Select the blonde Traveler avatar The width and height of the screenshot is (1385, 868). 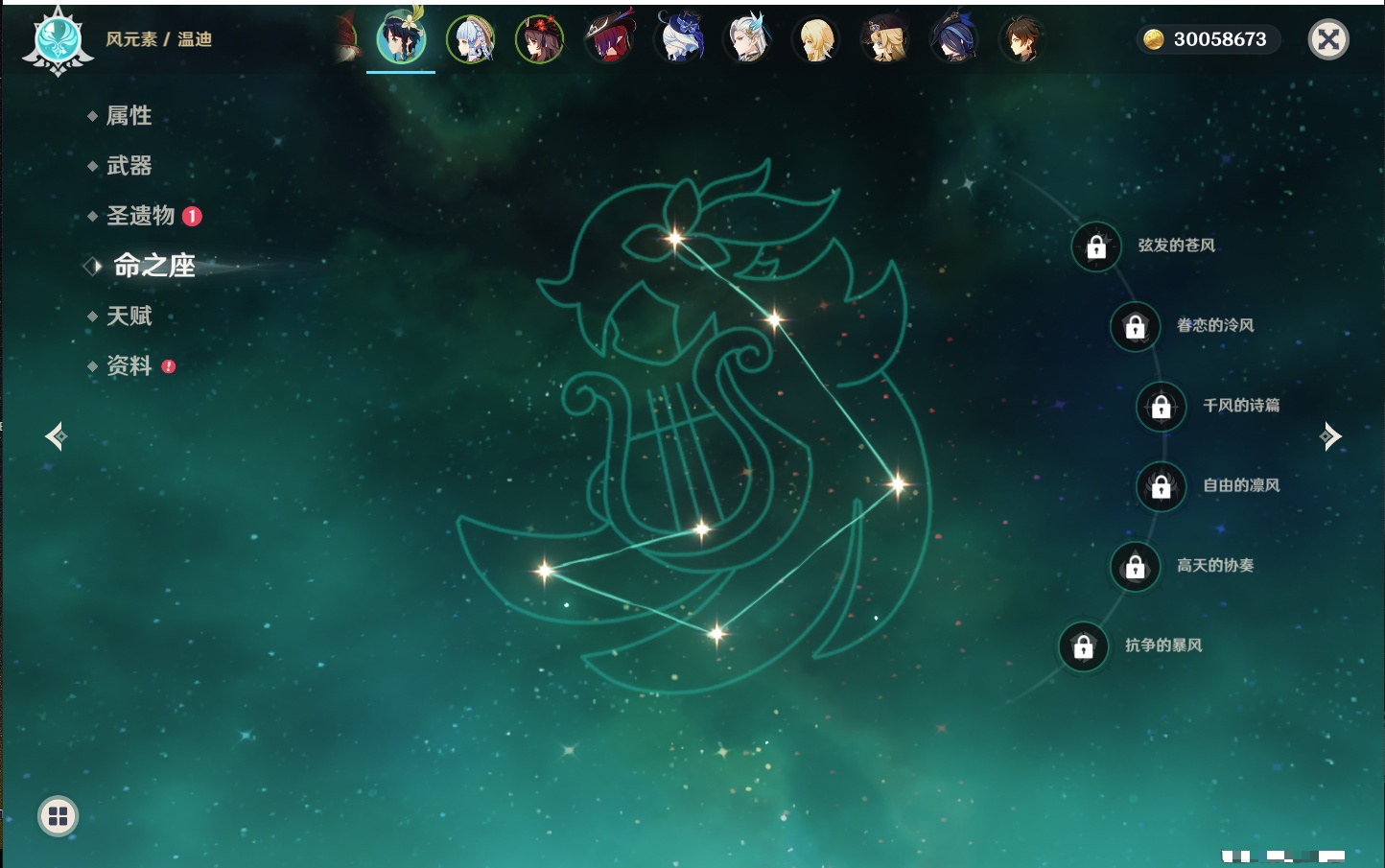[x=816, y=39]
